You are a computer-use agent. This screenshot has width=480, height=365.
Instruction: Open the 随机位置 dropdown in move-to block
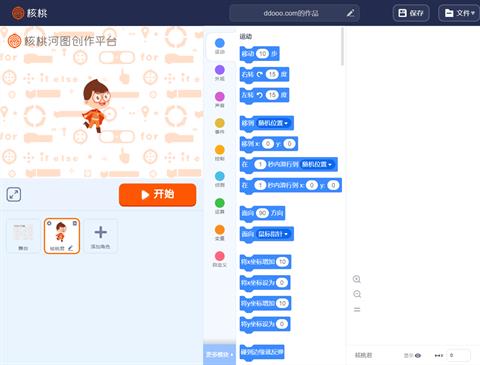pos(273,123)
